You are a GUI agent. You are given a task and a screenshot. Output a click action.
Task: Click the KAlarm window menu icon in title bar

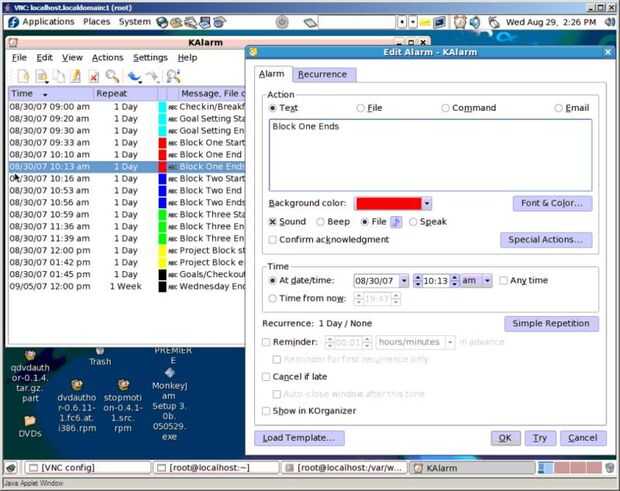(13, 42)
